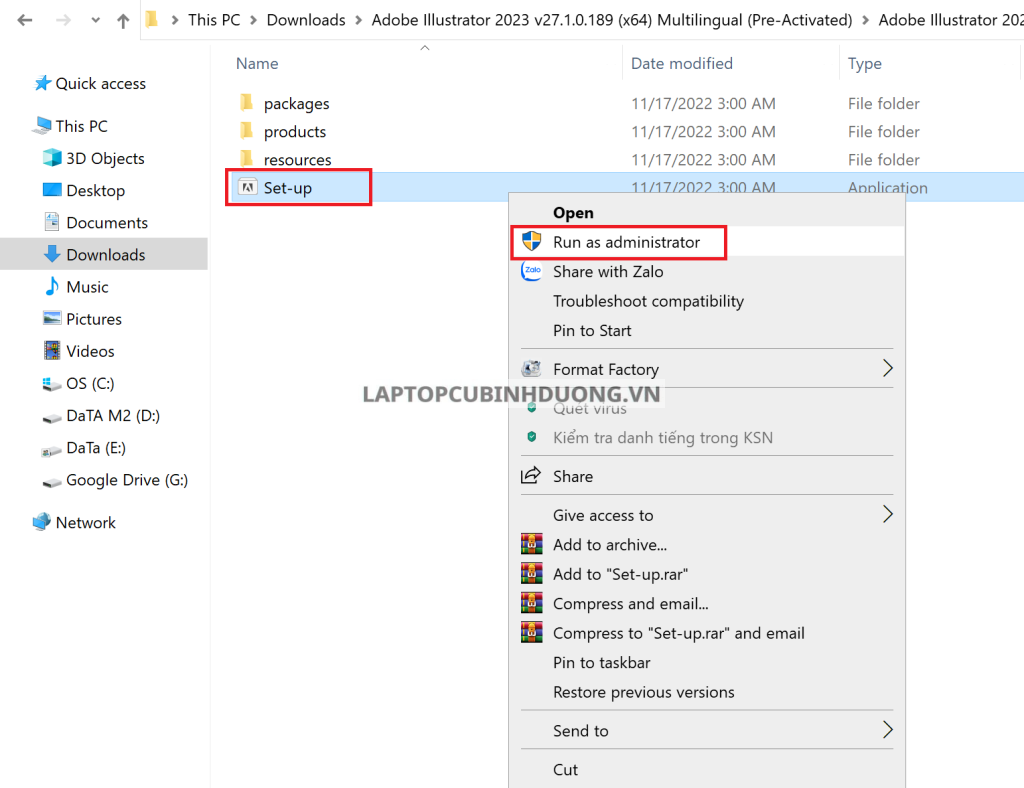Choose Add to archive...
This screenshot has height=788, width=1024.
pos(610,544)
